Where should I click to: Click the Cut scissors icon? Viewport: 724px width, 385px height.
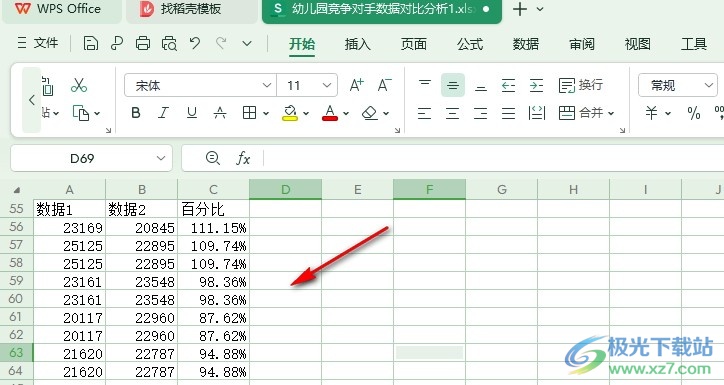tap(79, 85)
